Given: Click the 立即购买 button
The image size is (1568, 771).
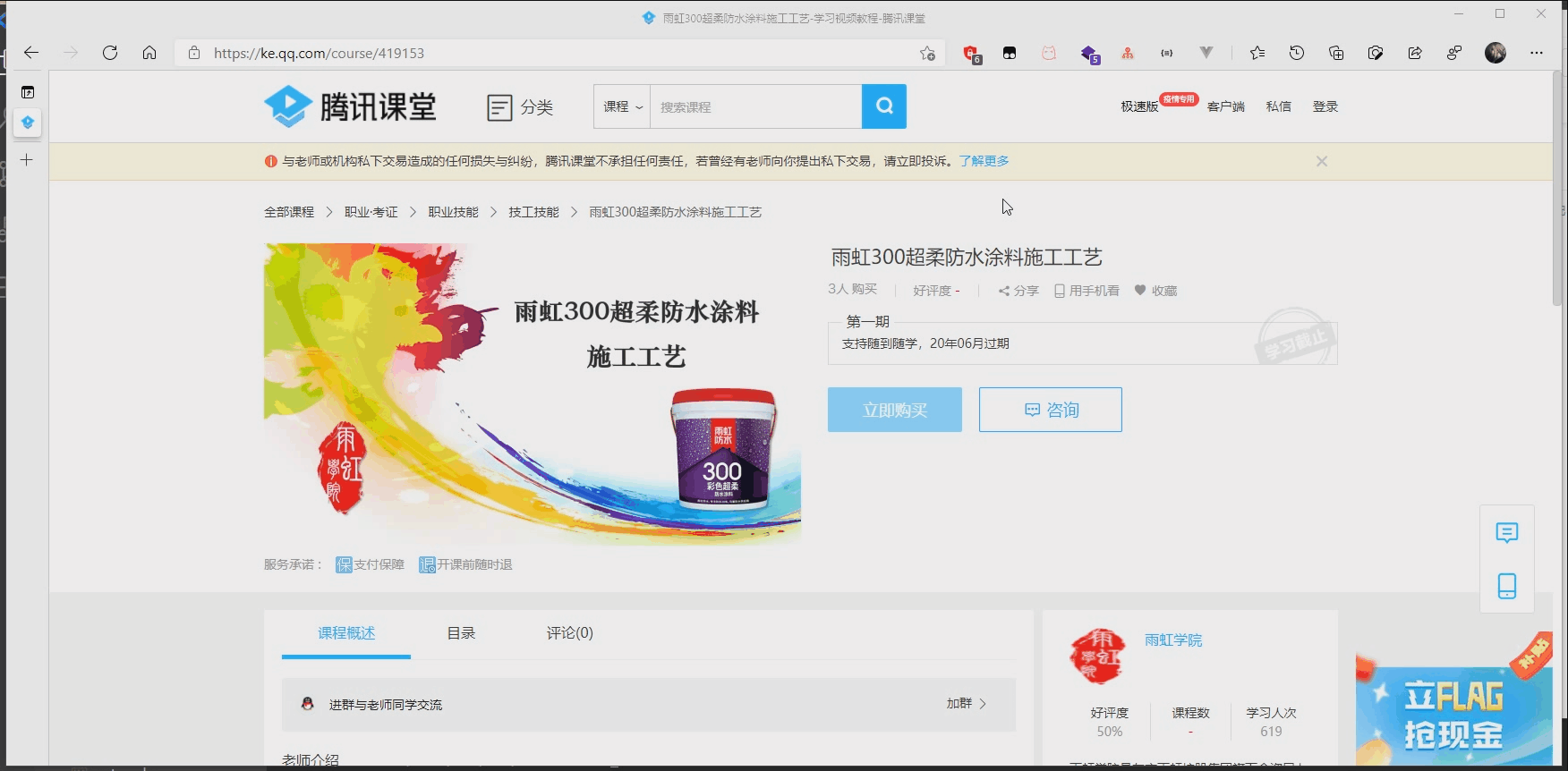Looking at the screenshot, I should 895,410.
